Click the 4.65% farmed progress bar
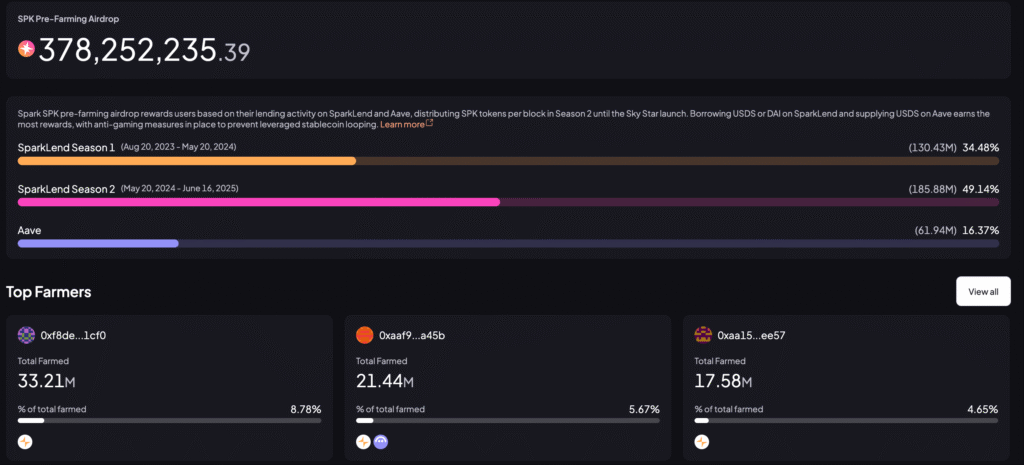This screenshot has width=1024, height=465. coord(846,421)
